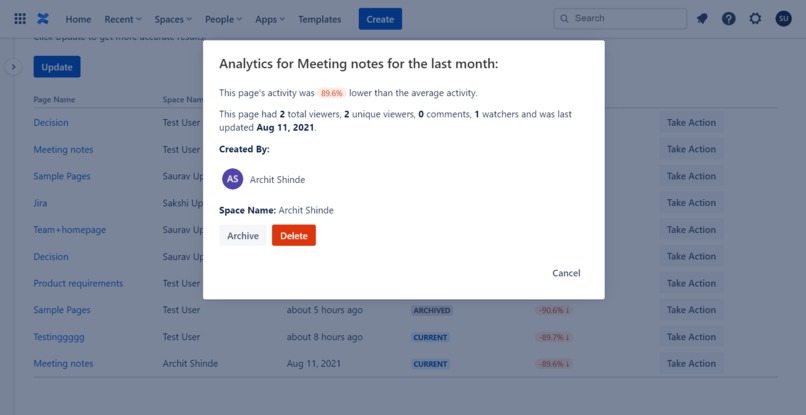
Task: Go to Home in the top navigation
Action: click(x=78, y=20)
